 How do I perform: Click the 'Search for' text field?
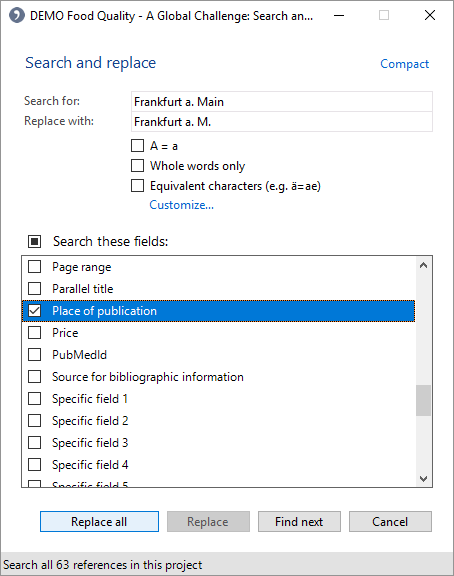(x=282, y=102)
